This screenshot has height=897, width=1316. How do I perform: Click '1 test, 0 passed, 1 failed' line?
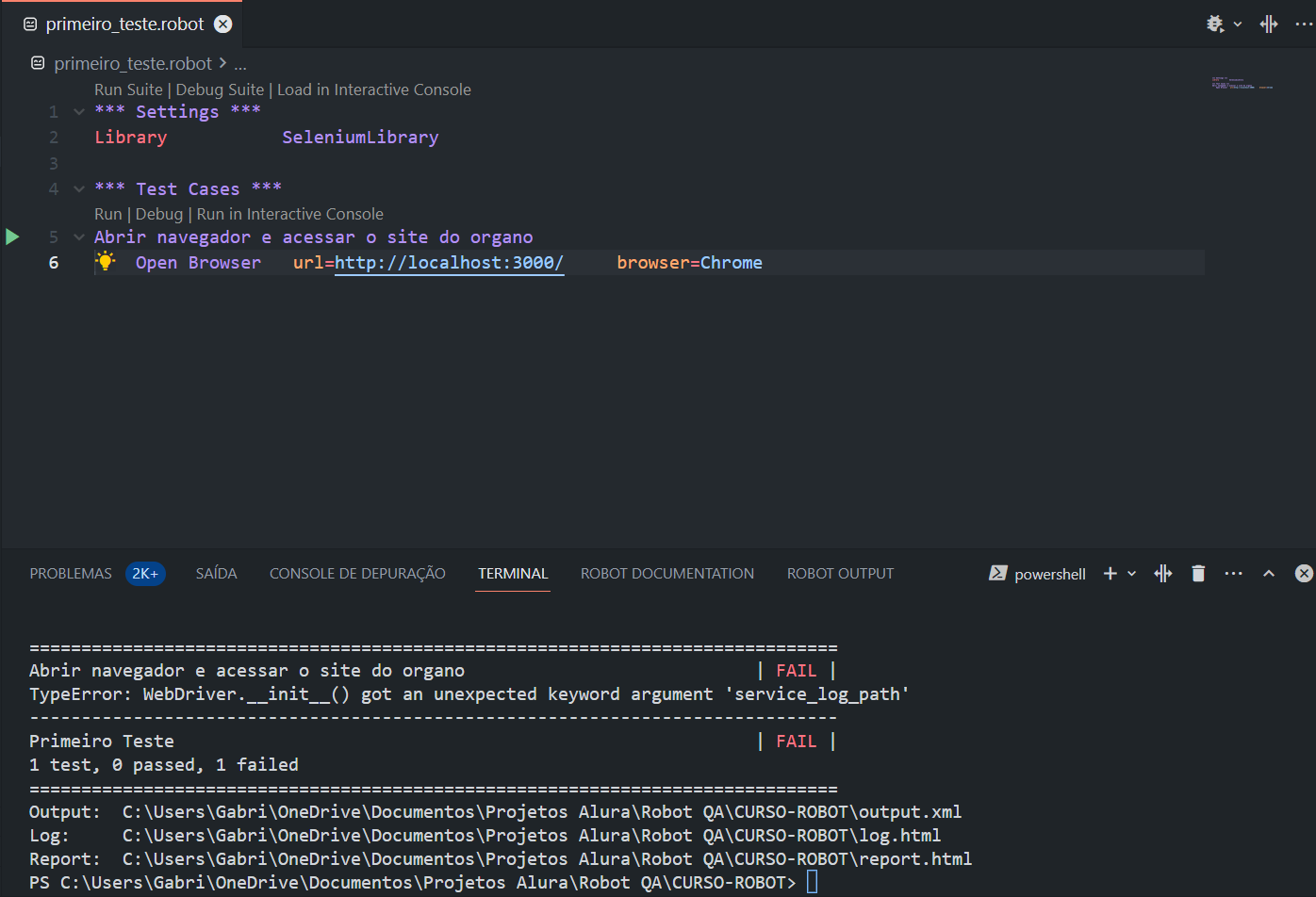pos(164,765)
